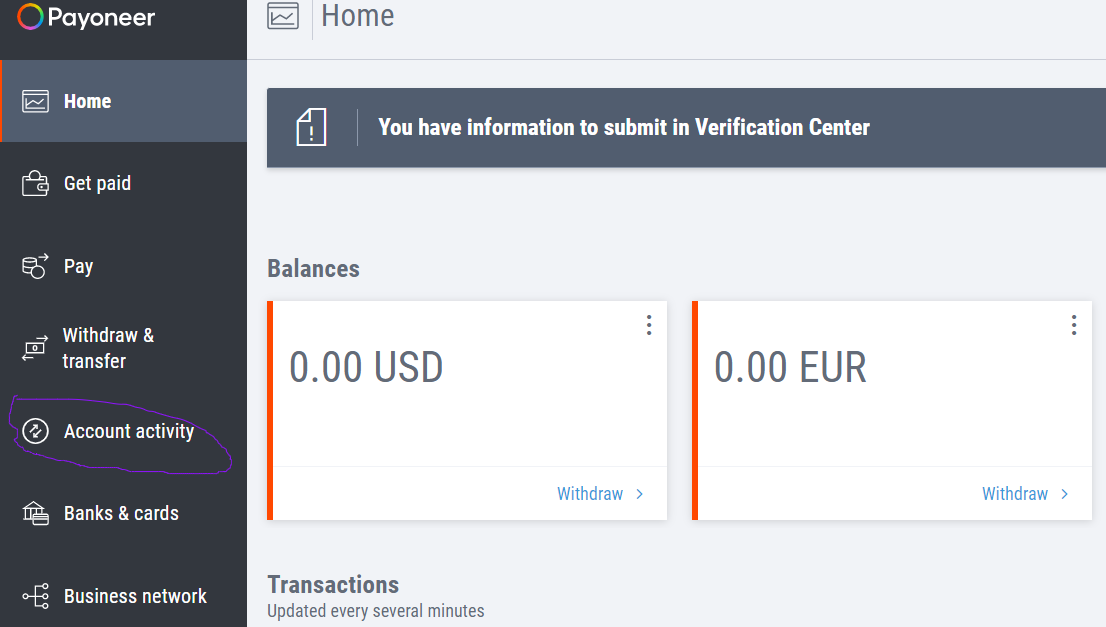Switch to the Home tab in navigation
This screenshot has height=627, width=1106.
[x=88, y=100]
